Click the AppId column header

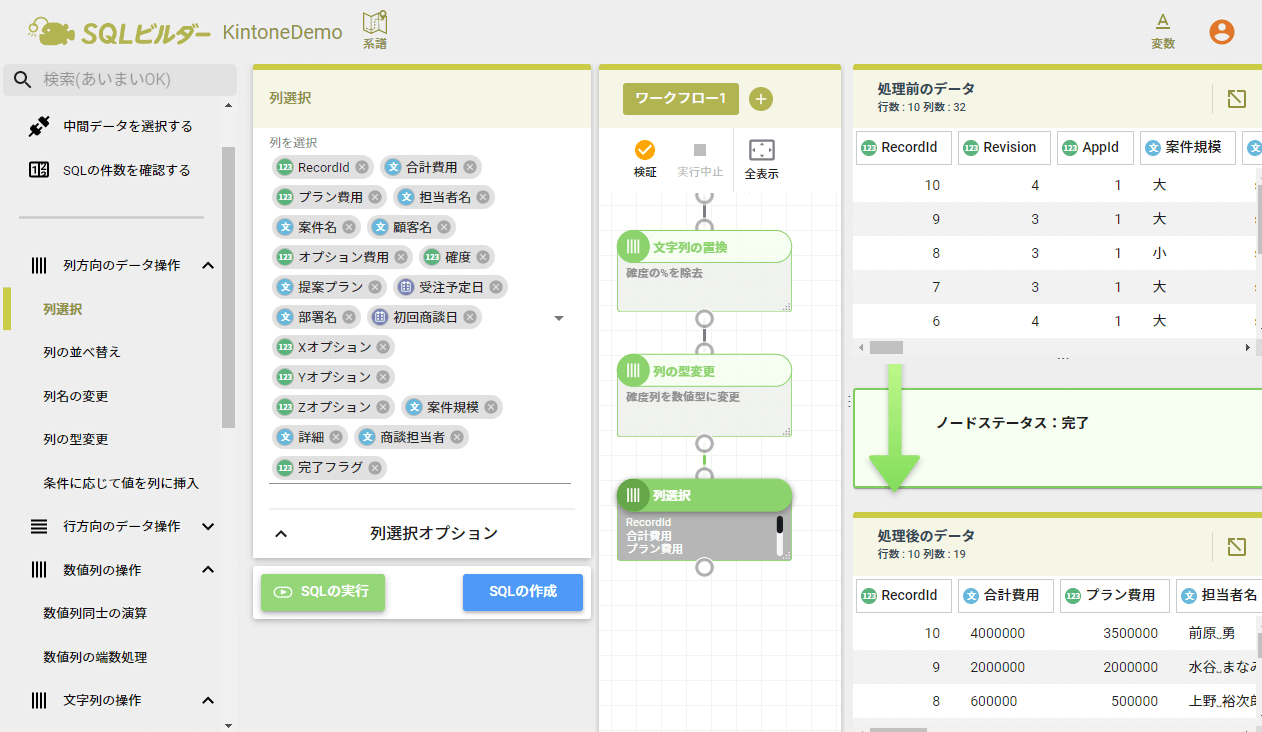tap(1094, 147)
